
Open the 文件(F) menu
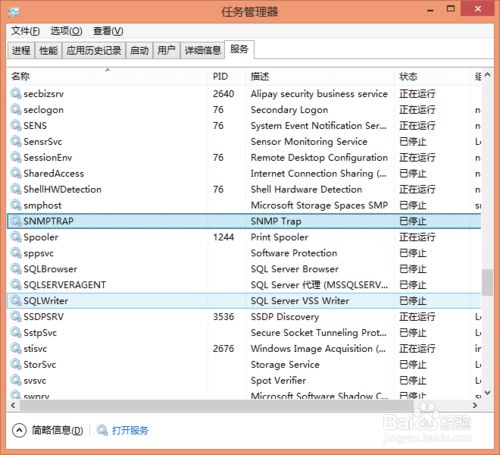(25, 31)
